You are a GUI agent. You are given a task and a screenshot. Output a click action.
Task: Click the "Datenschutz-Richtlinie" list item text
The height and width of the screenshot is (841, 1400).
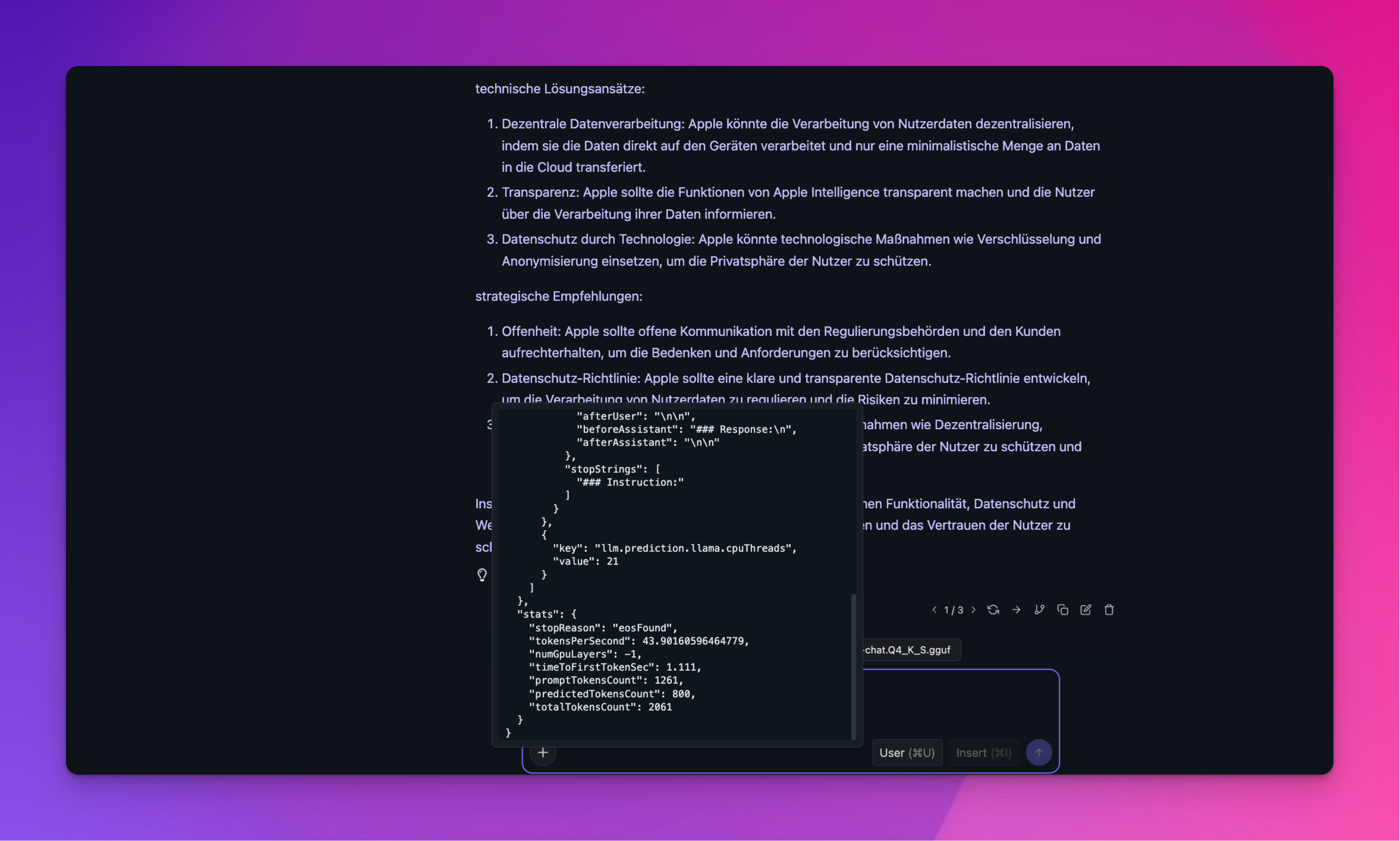click(796, 389)
